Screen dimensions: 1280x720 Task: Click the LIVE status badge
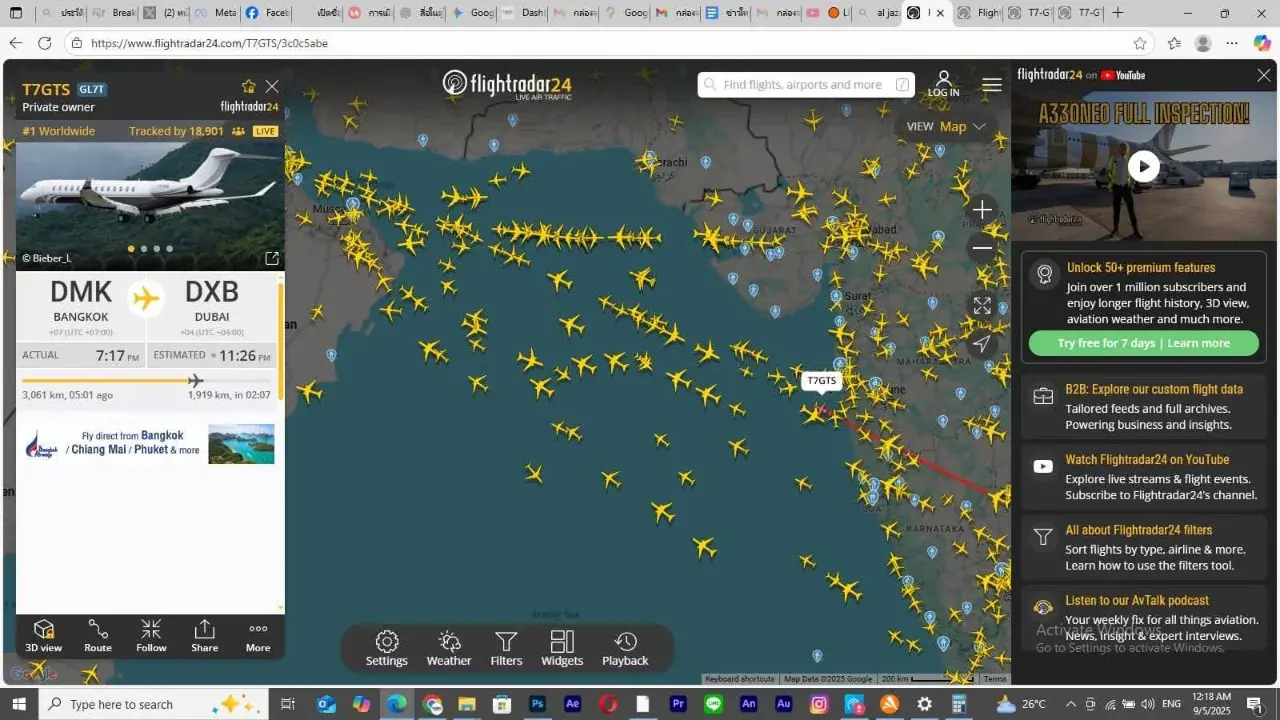265,131
